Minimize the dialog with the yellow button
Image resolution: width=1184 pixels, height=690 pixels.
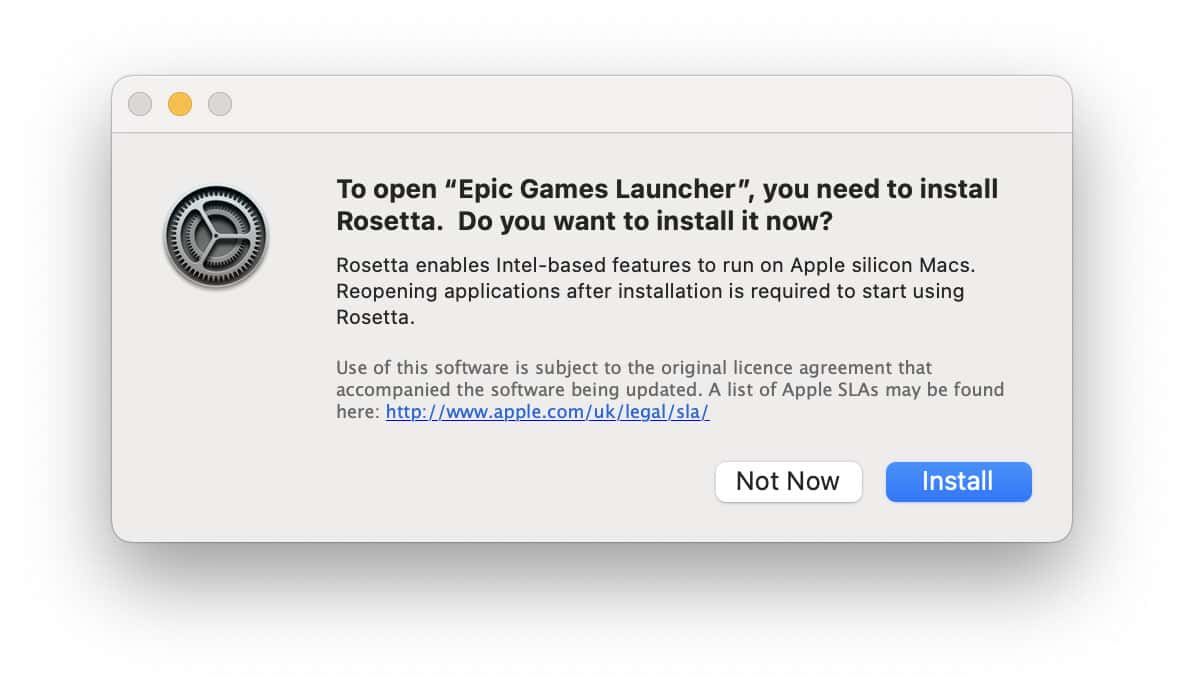click(180, 104)
